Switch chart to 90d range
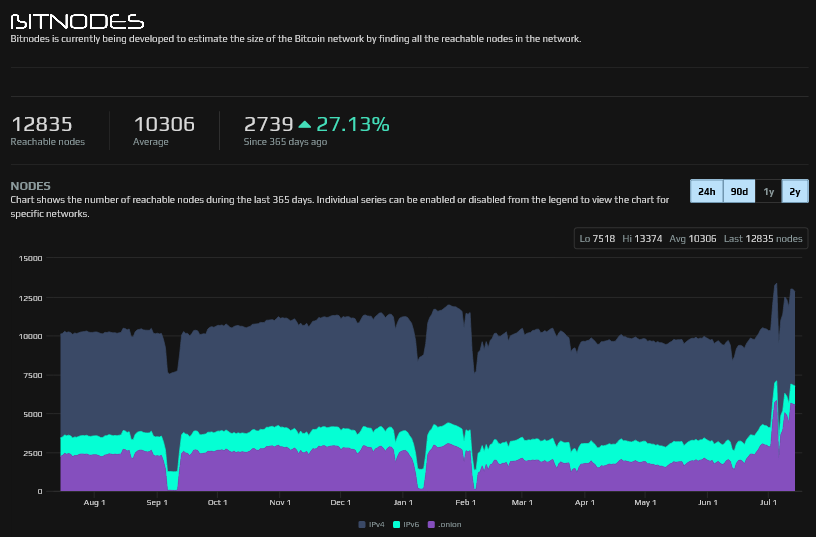This screenshot has width=816, height=537. click(x=739, y=191)
